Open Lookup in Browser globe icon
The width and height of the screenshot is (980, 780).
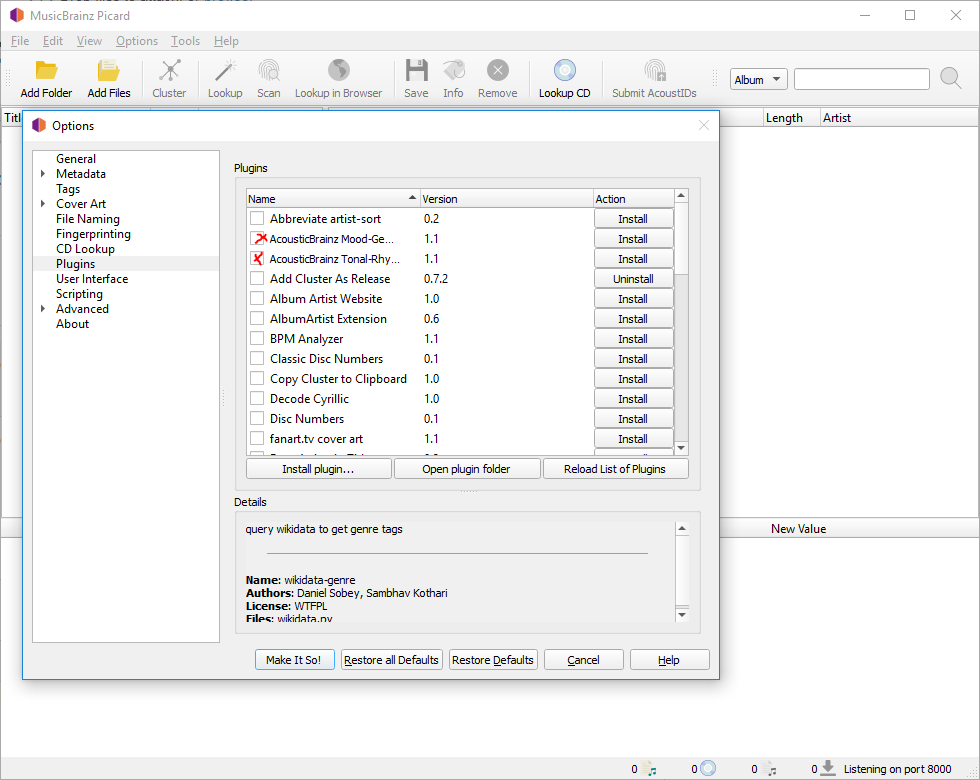click(339, 71)
